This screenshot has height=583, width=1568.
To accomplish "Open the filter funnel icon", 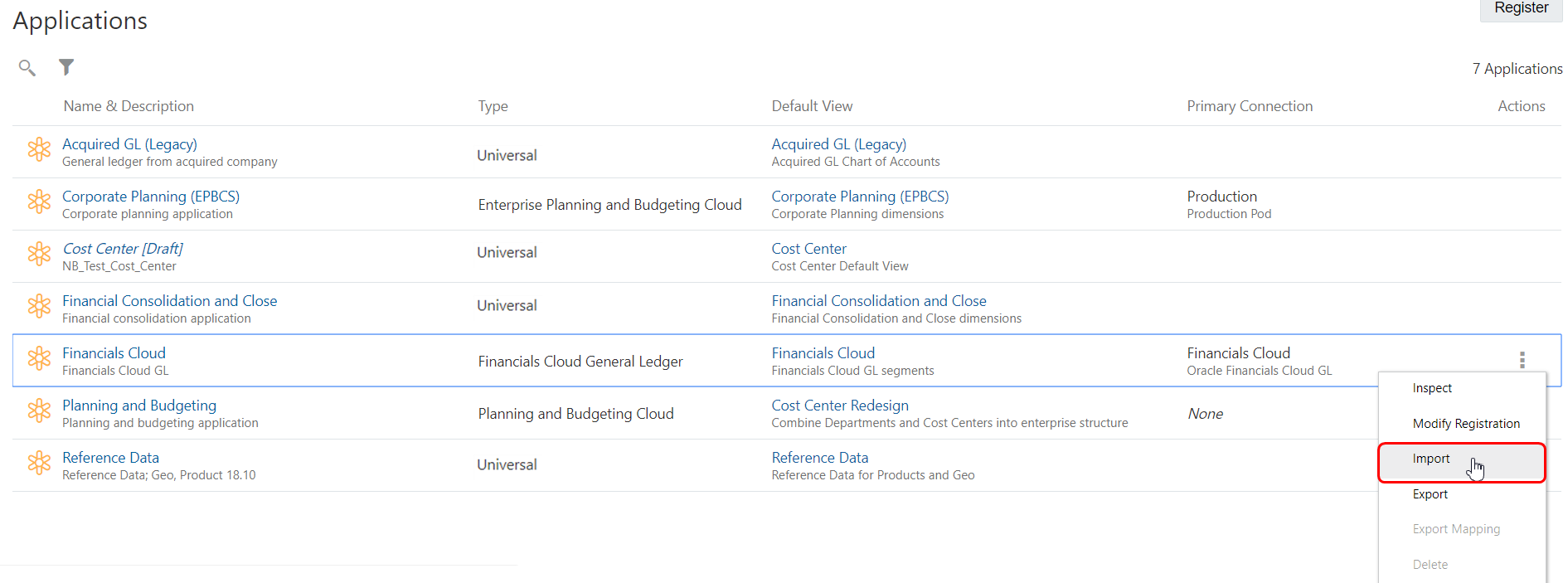I will [x=66, y=67].
